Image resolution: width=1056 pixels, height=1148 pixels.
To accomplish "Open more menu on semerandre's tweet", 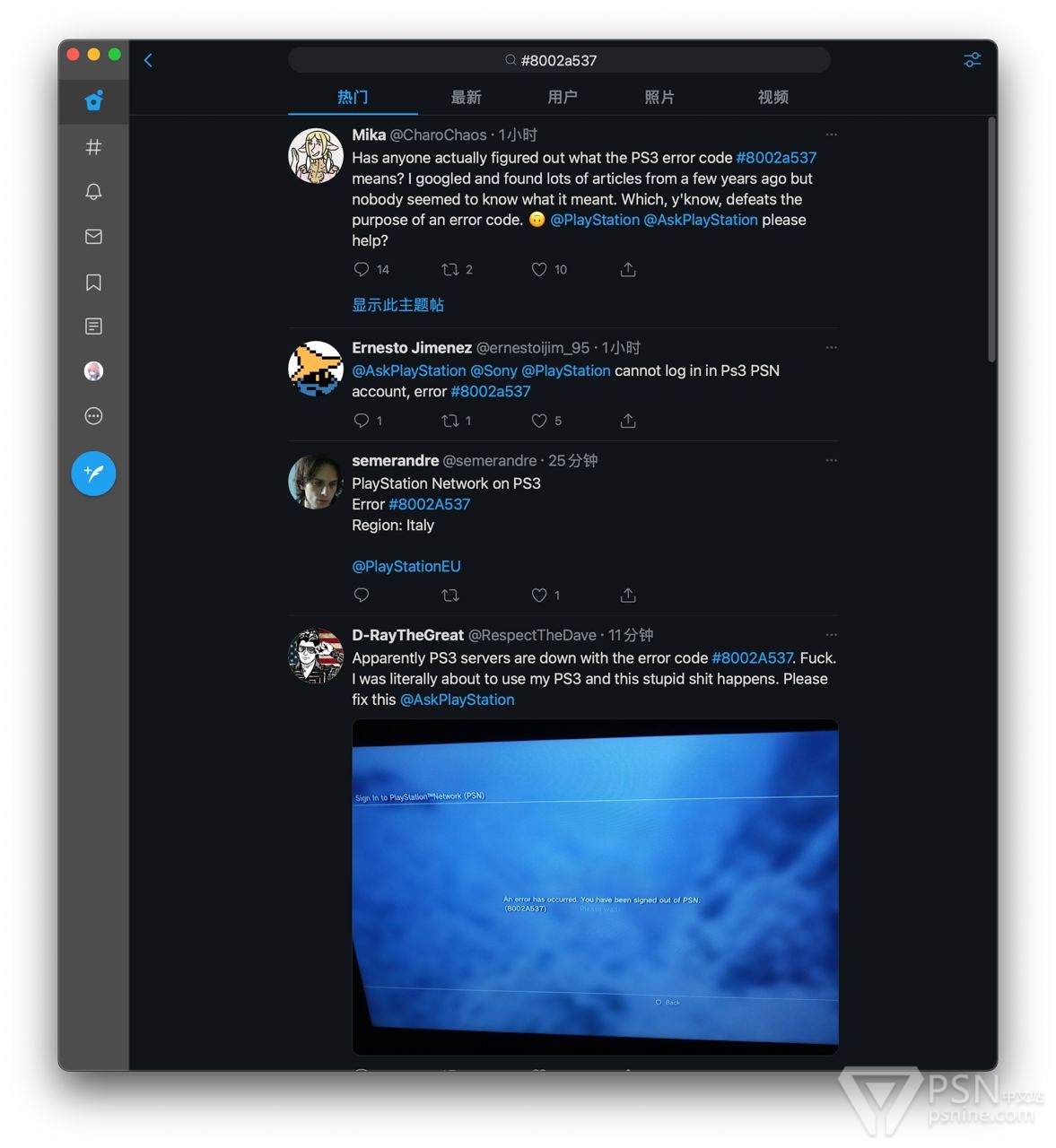I will tap(832, 460).
